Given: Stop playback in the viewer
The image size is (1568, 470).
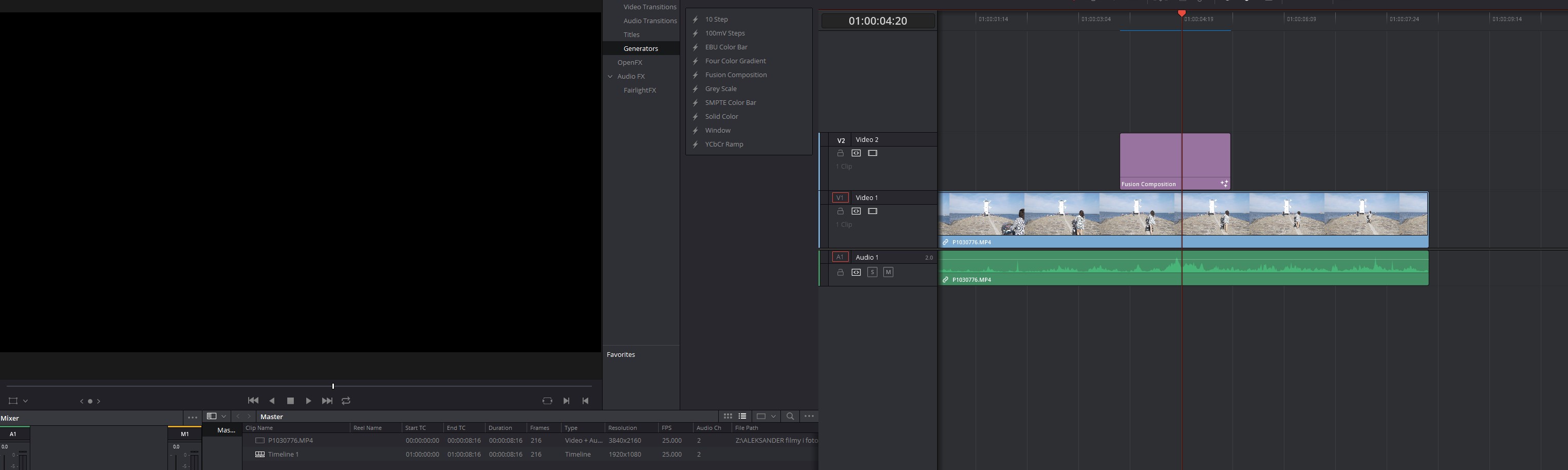Looking at the screenshot, I should (x=290, y=401).
